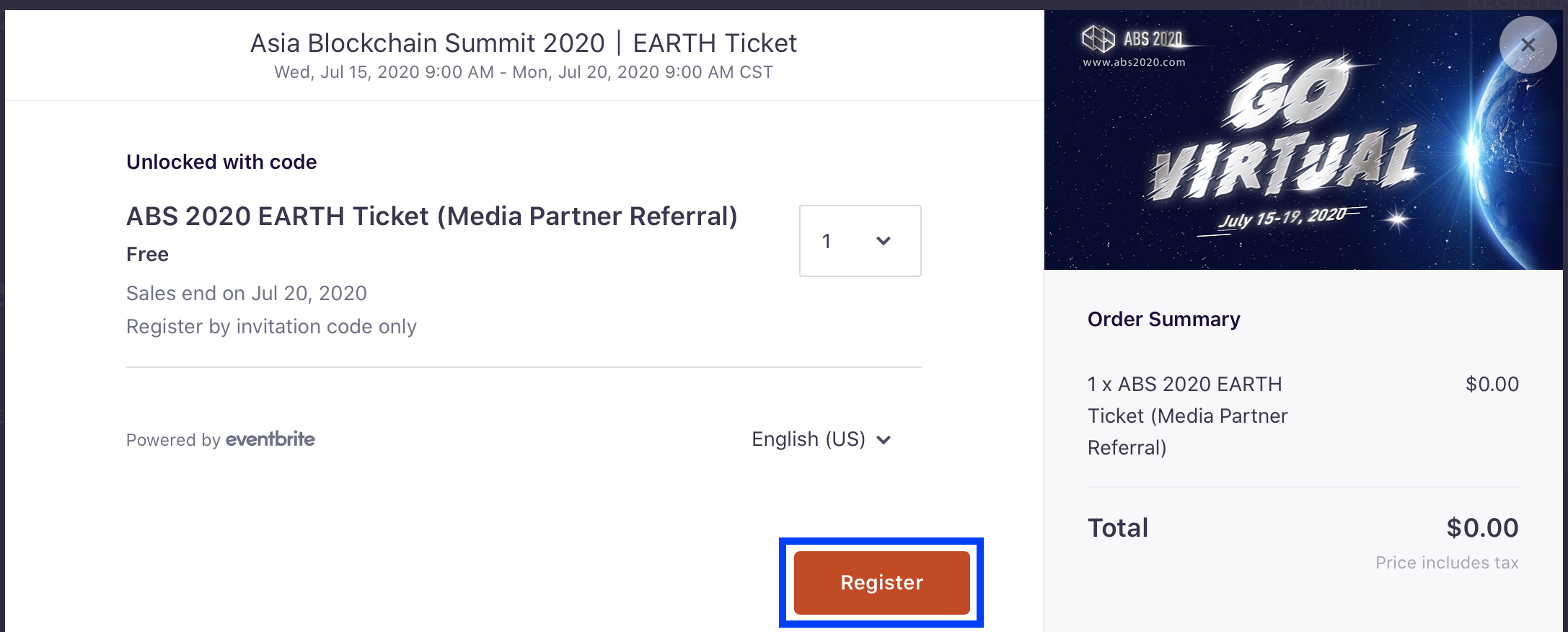Click the ABS 2020 cube logo
This screenshot has height=632, width=1568.
[x=1098, y=38]
